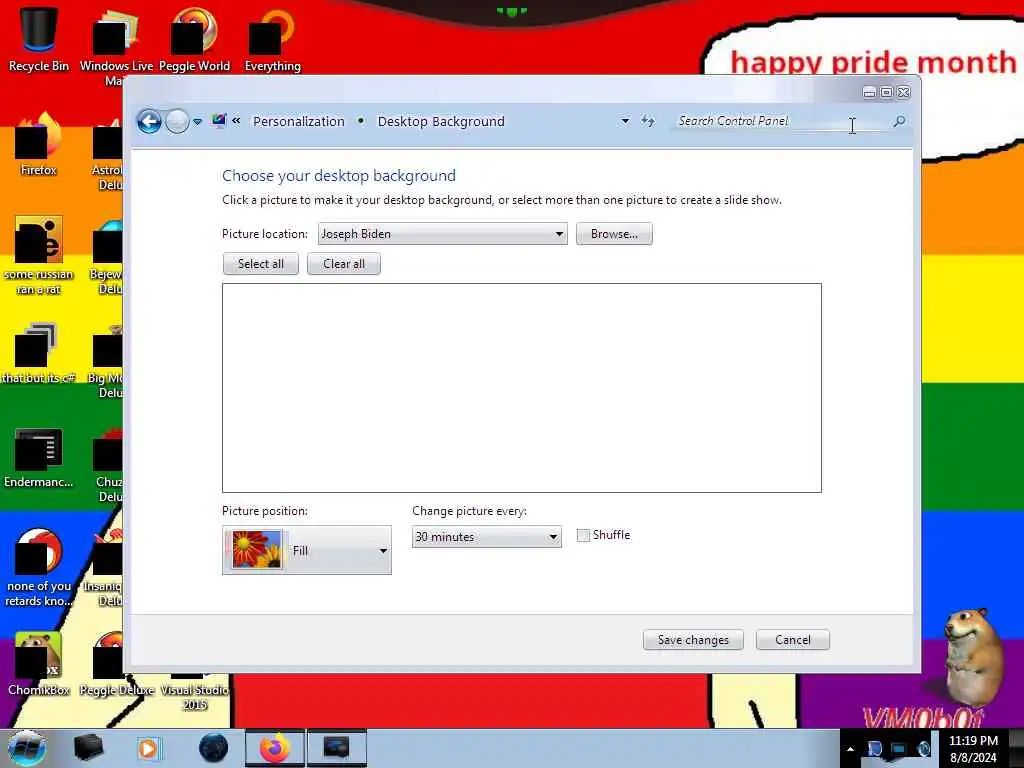Open the clock showing 11:19 PM

pyautogui.click(x=973, y=749)
